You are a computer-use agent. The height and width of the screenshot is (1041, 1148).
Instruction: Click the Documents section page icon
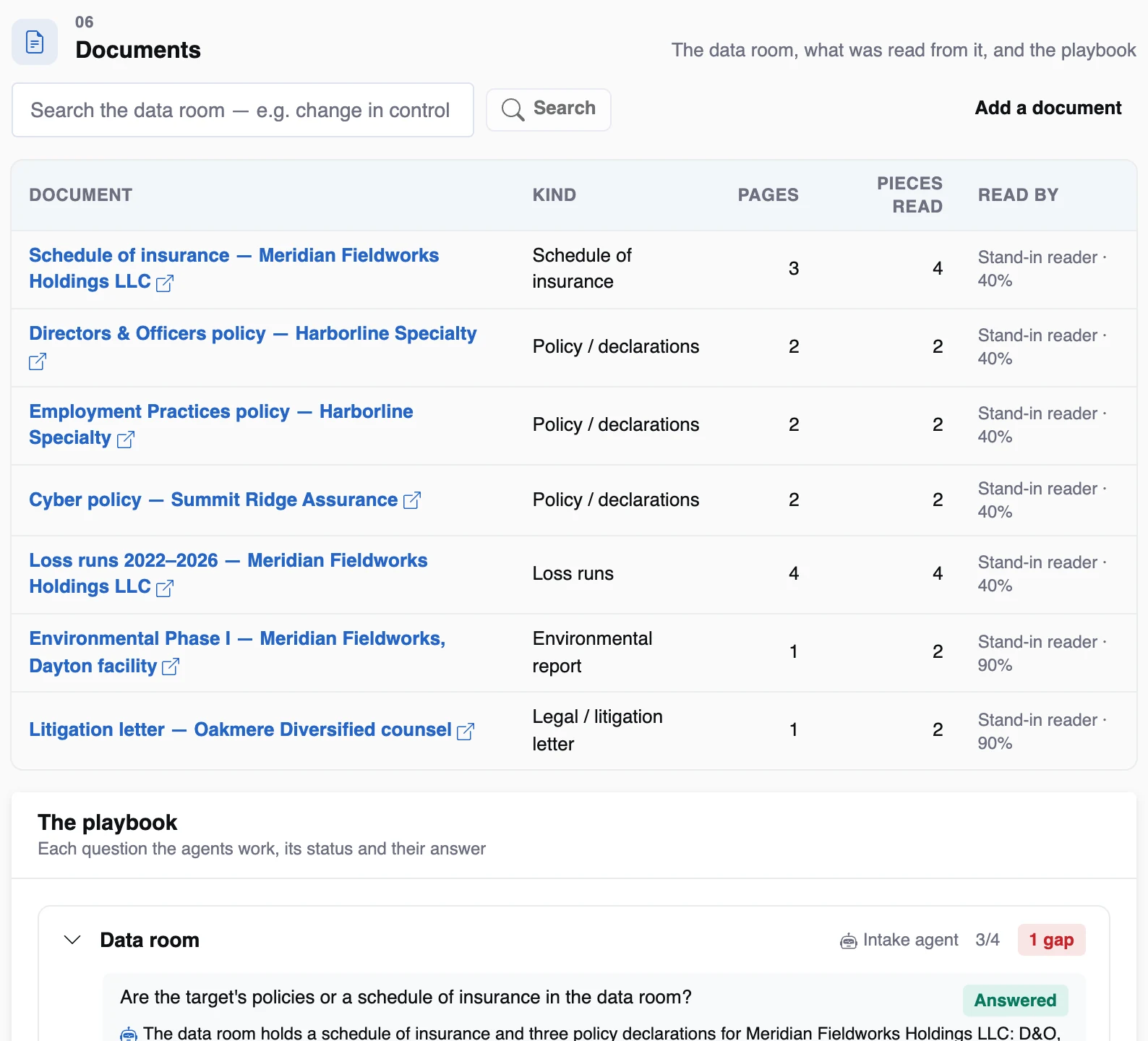point(35,42)
